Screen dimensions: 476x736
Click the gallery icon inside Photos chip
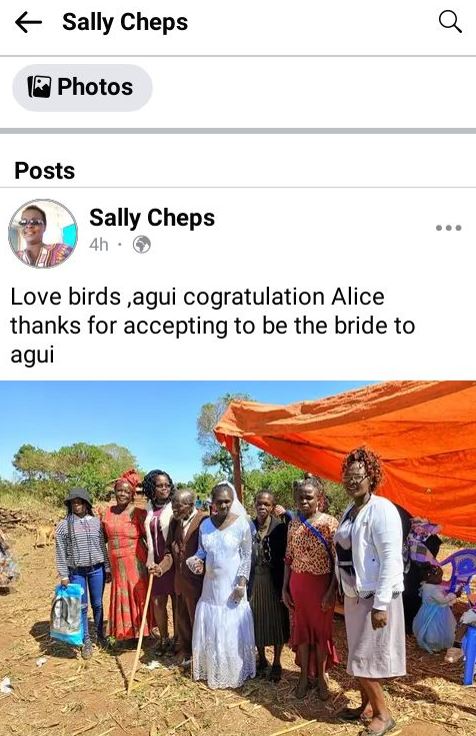[39, 87]
